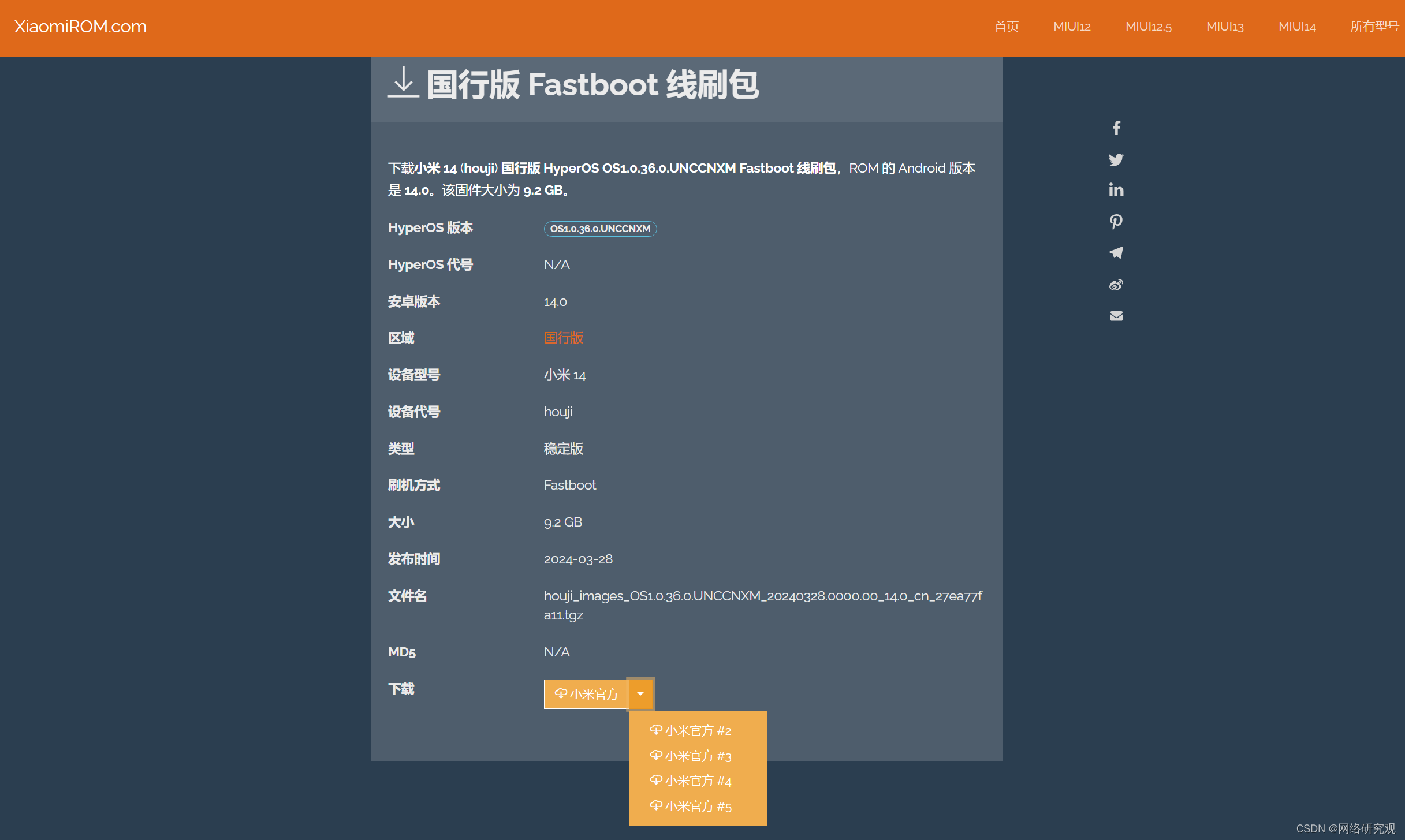Choose 小米官方 #2 download mirror
The image size is (1405, 840).
click(x=691, y=731)
